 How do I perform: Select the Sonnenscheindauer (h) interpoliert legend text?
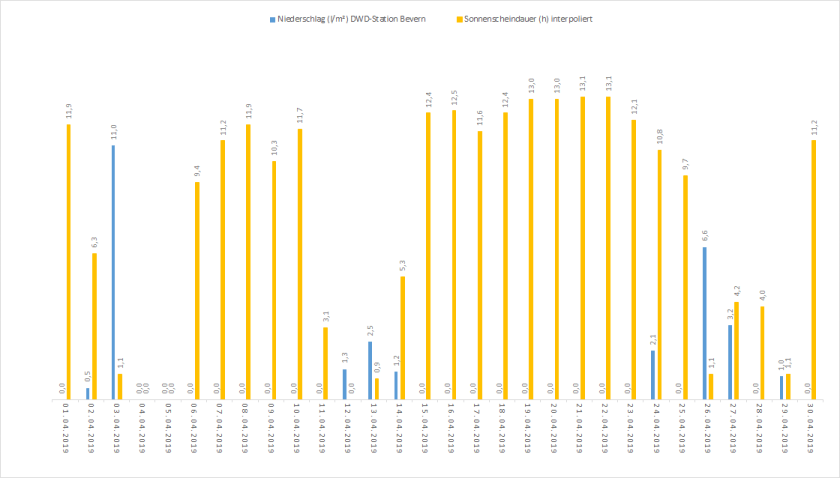529,19
